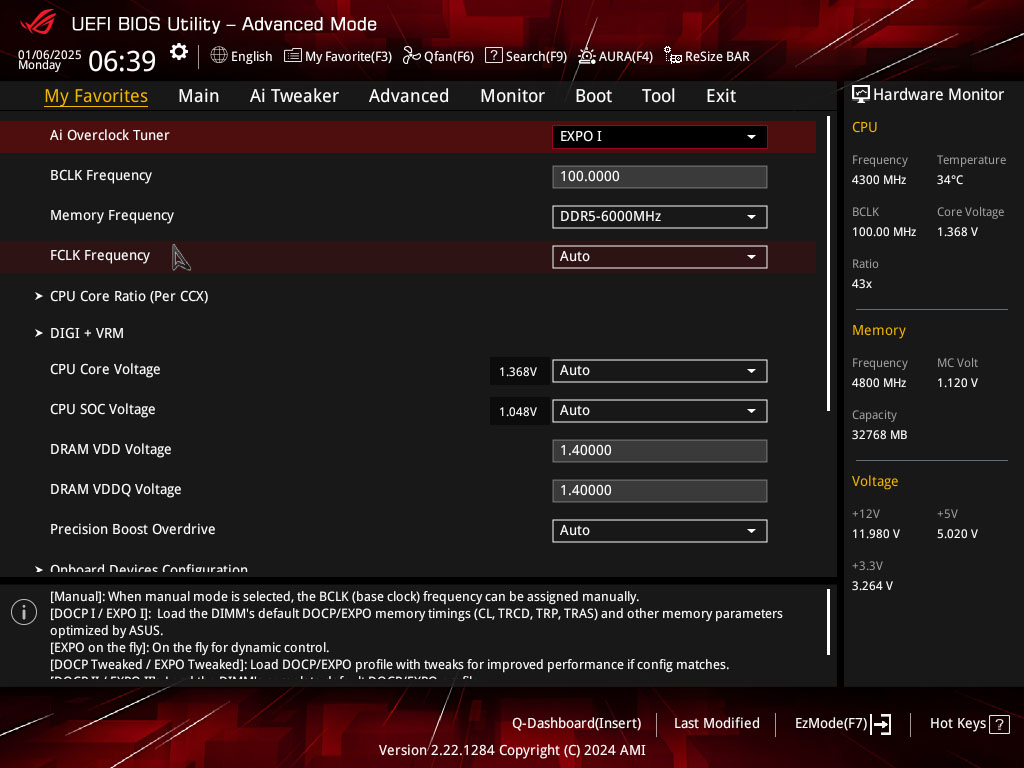Viewport: 1024px width, 768px height.
Task: Open the Exit tab
Action: [x=721, y=96]
